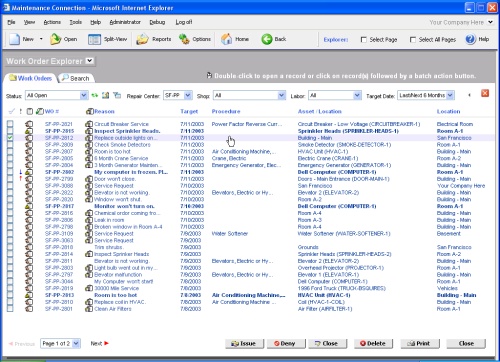Open the Repair Center SF-PP dropdown

pos(188,95)
